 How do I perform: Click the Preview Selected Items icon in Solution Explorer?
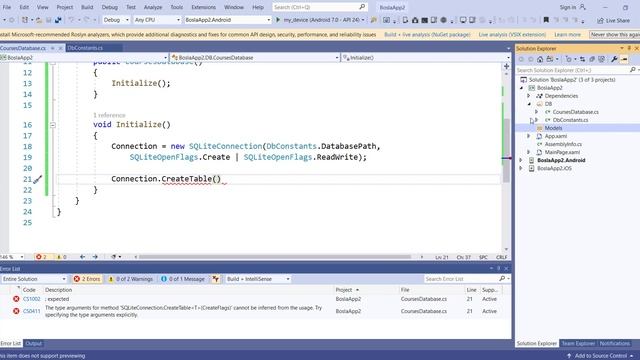tap(624, 59)
